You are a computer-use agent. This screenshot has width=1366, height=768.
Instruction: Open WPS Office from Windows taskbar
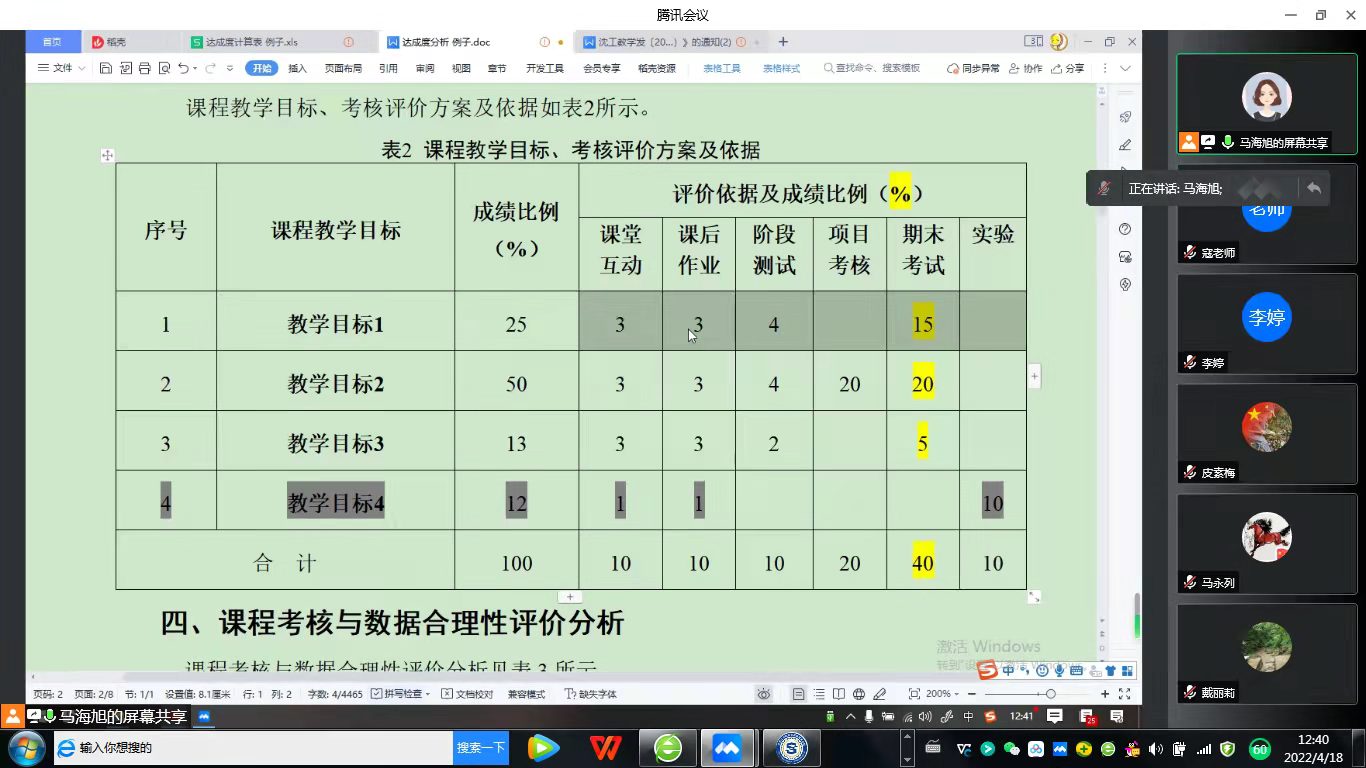(606, 748)
